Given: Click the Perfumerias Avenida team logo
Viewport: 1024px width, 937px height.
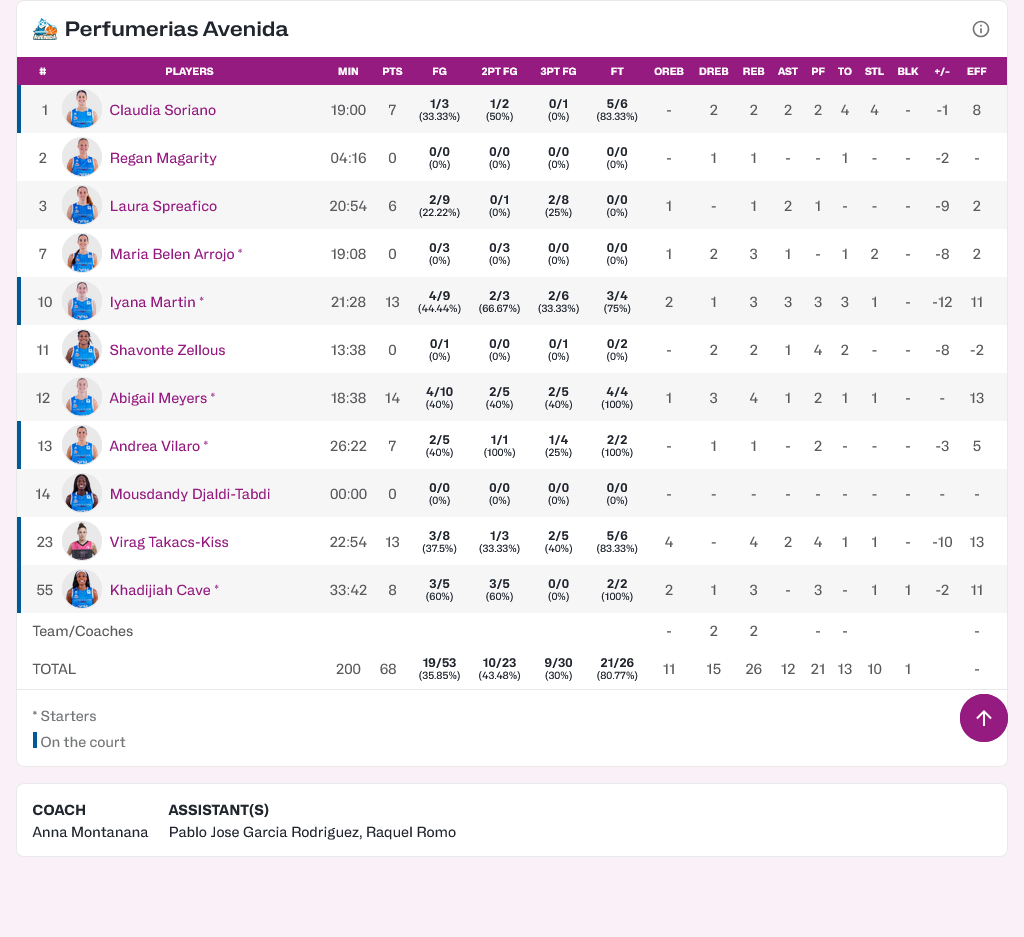Looking at the screenshot, I should pyautogui.click(x=45, y=29).
